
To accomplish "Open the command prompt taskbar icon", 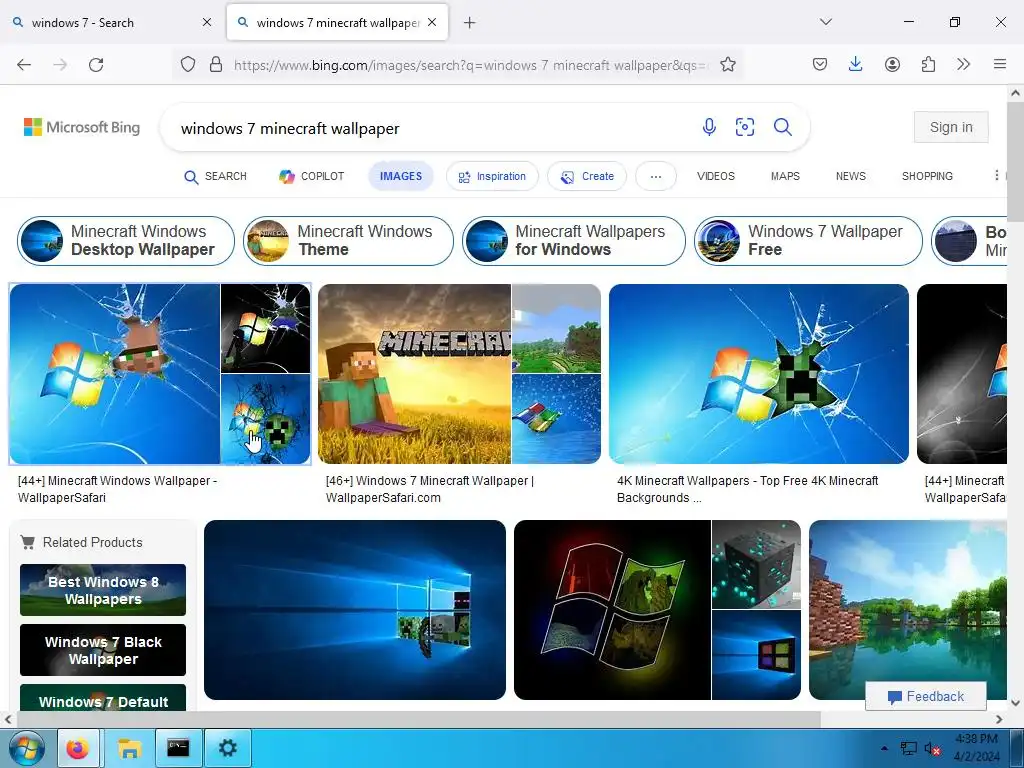I will click(x=178, y=748).
